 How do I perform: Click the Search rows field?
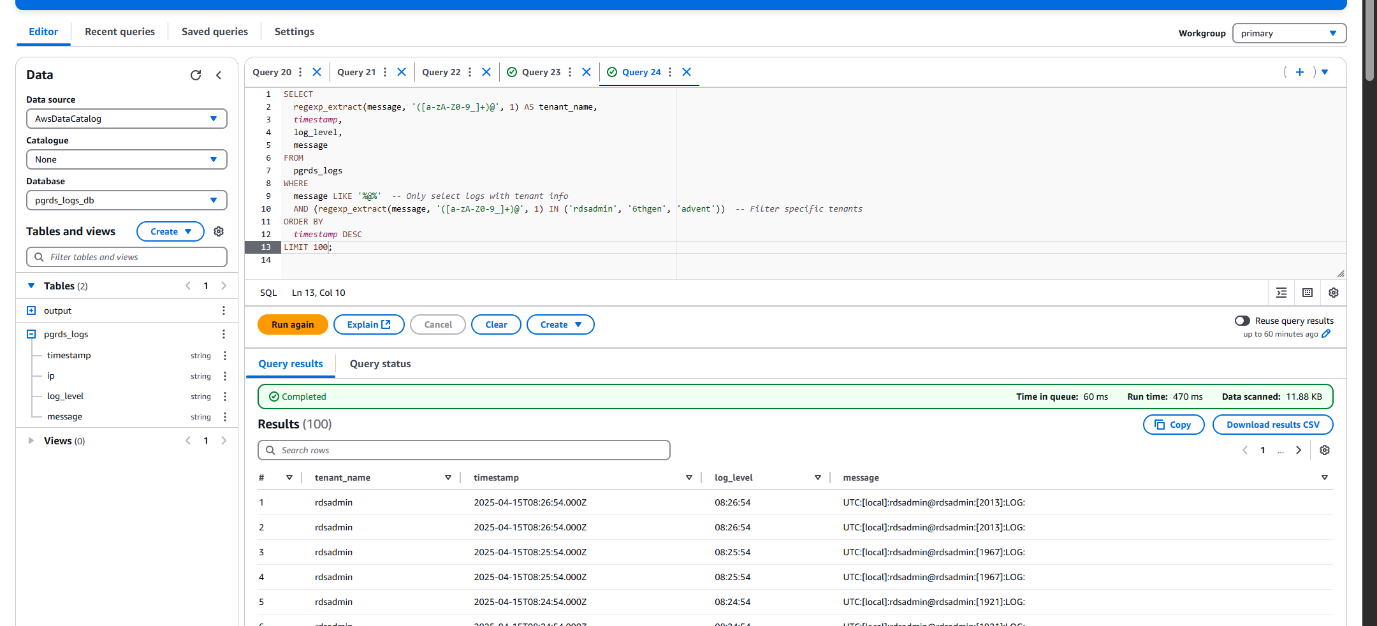pos(464,450)
